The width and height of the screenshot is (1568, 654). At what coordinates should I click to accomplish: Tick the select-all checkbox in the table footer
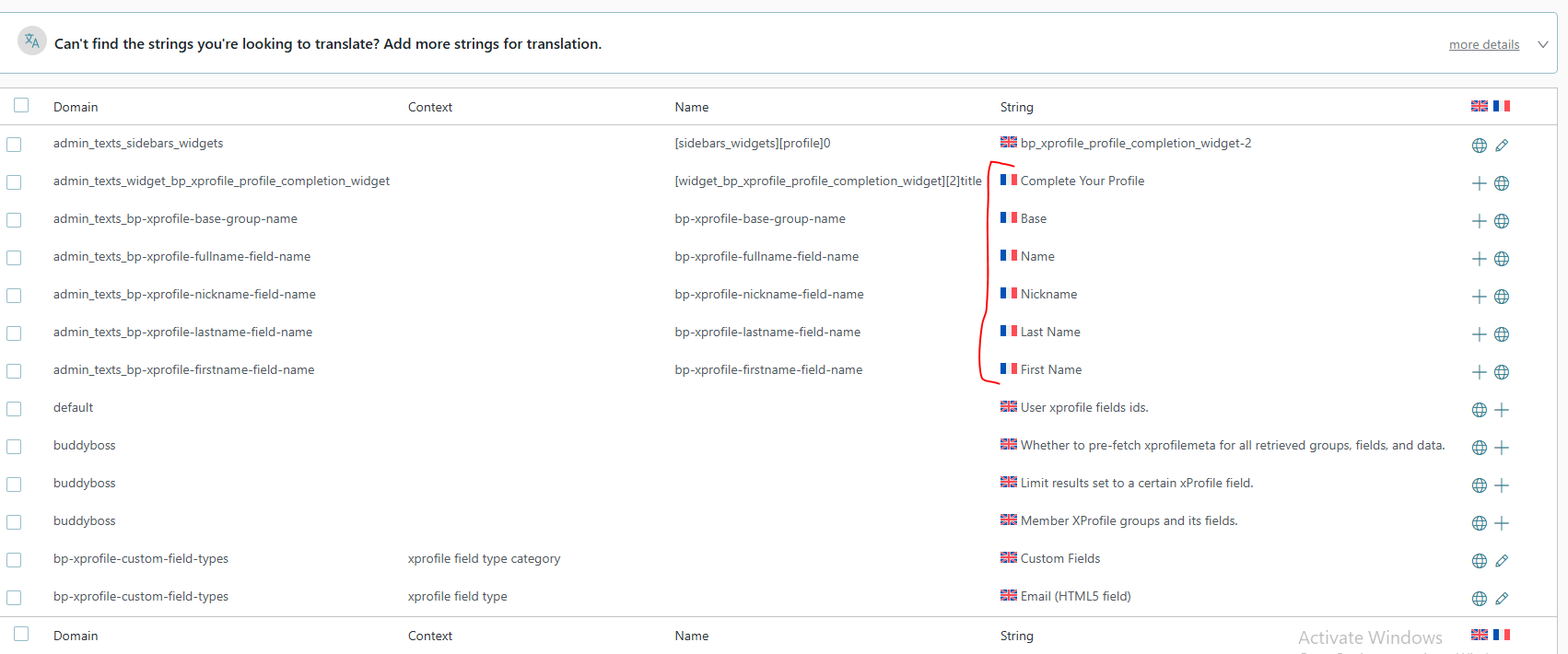pyautogui.click(x=21, y=634)
